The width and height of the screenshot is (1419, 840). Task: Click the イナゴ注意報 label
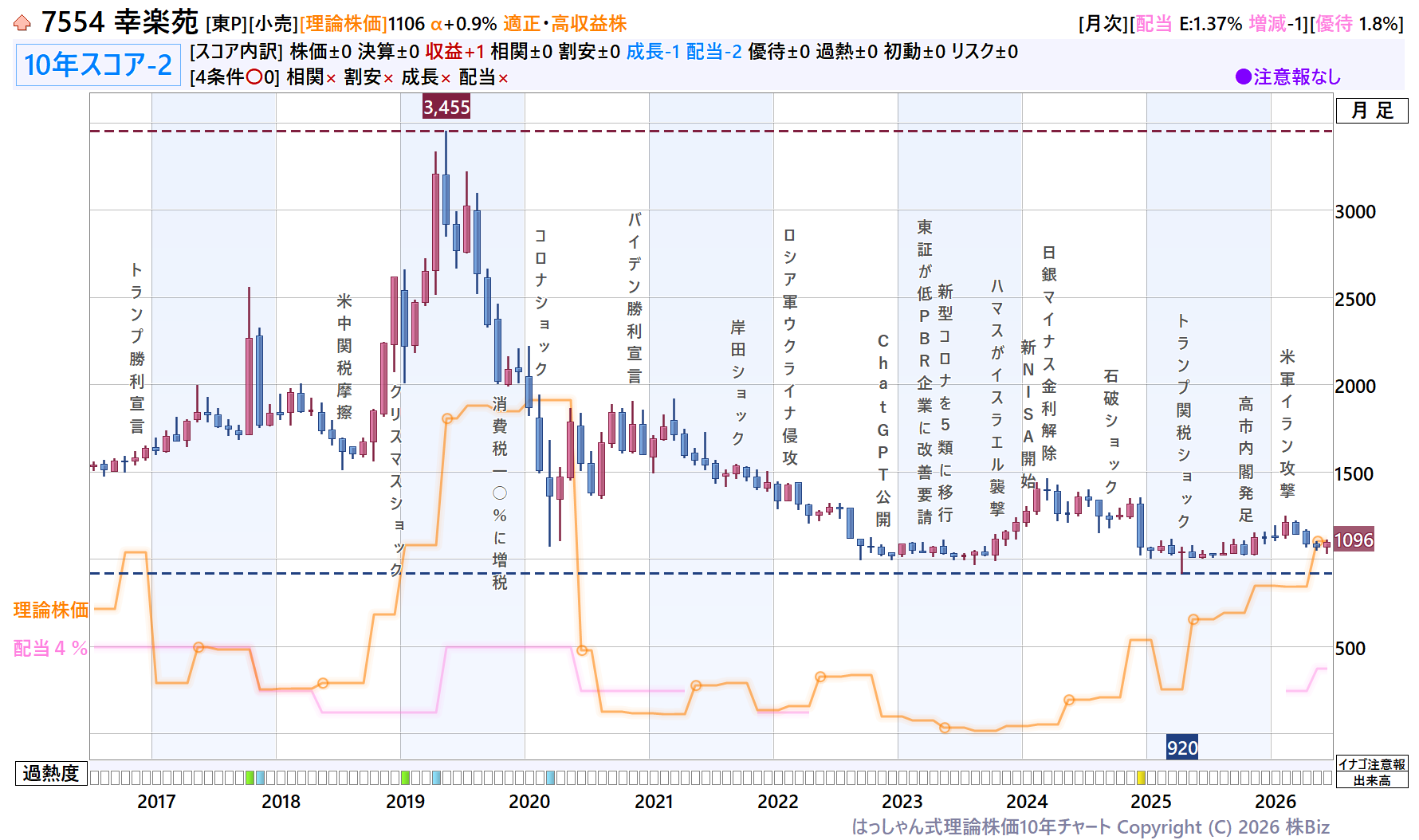click(x=1372, y=764)
